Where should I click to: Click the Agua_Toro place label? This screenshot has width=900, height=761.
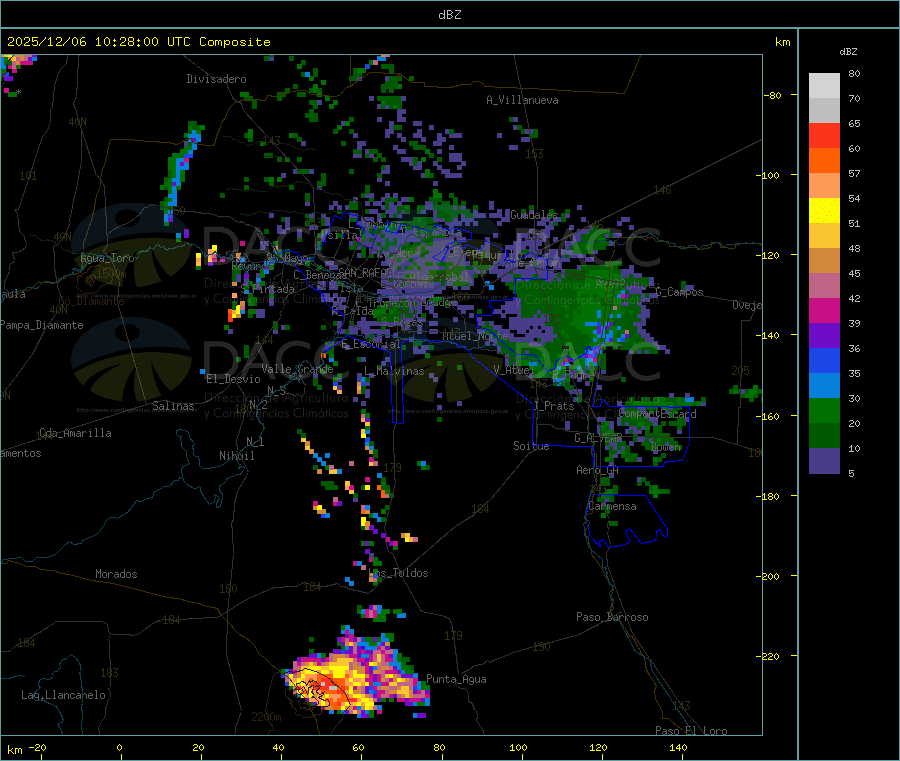107,258
